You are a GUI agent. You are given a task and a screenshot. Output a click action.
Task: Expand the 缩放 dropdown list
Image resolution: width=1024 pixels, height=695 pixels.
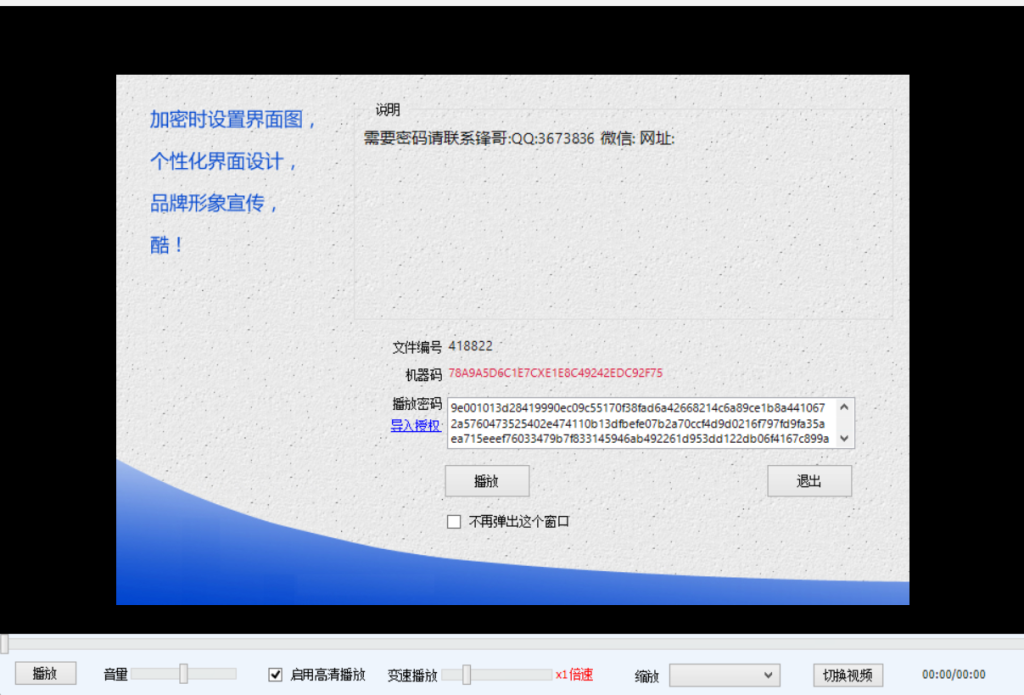pos(768,675)
